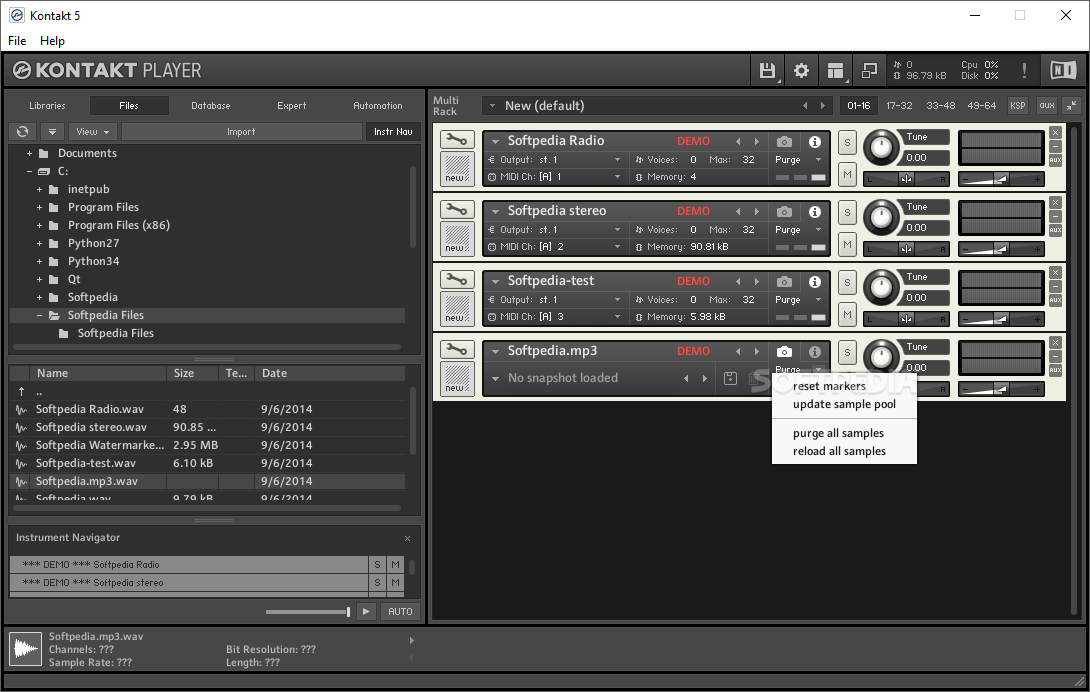
Task: Open the wrench edit icon for Softpedia stereo
Action: click(457, 210)
